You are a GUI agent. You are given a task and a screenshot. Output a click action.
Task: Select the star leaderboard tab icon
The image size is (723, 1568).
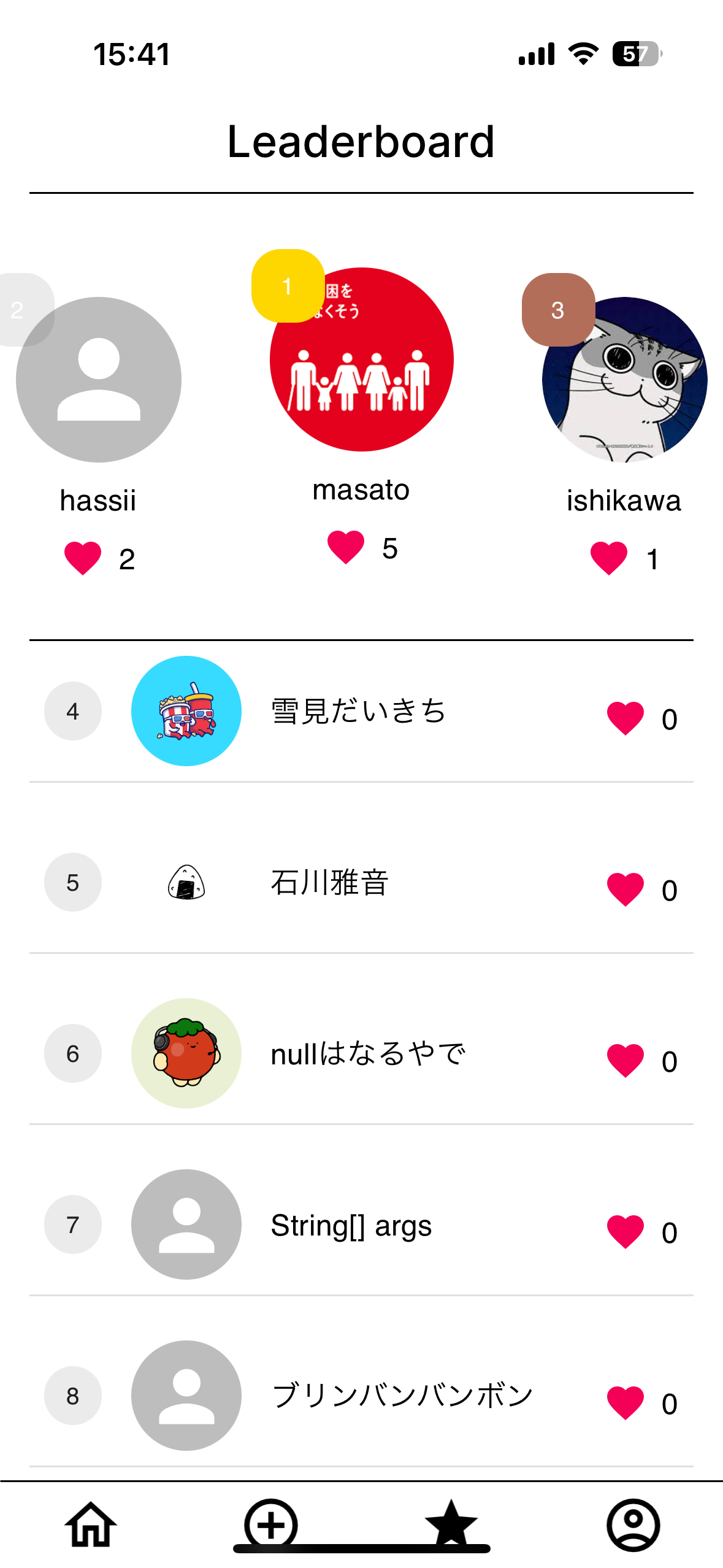pos(451,1522)
